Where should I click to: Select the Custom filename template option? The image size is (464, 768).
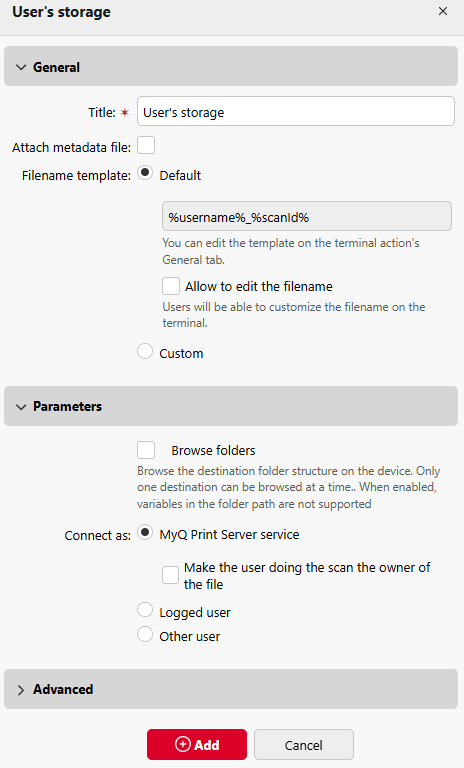pyautogui.click(x=145, y=351)
